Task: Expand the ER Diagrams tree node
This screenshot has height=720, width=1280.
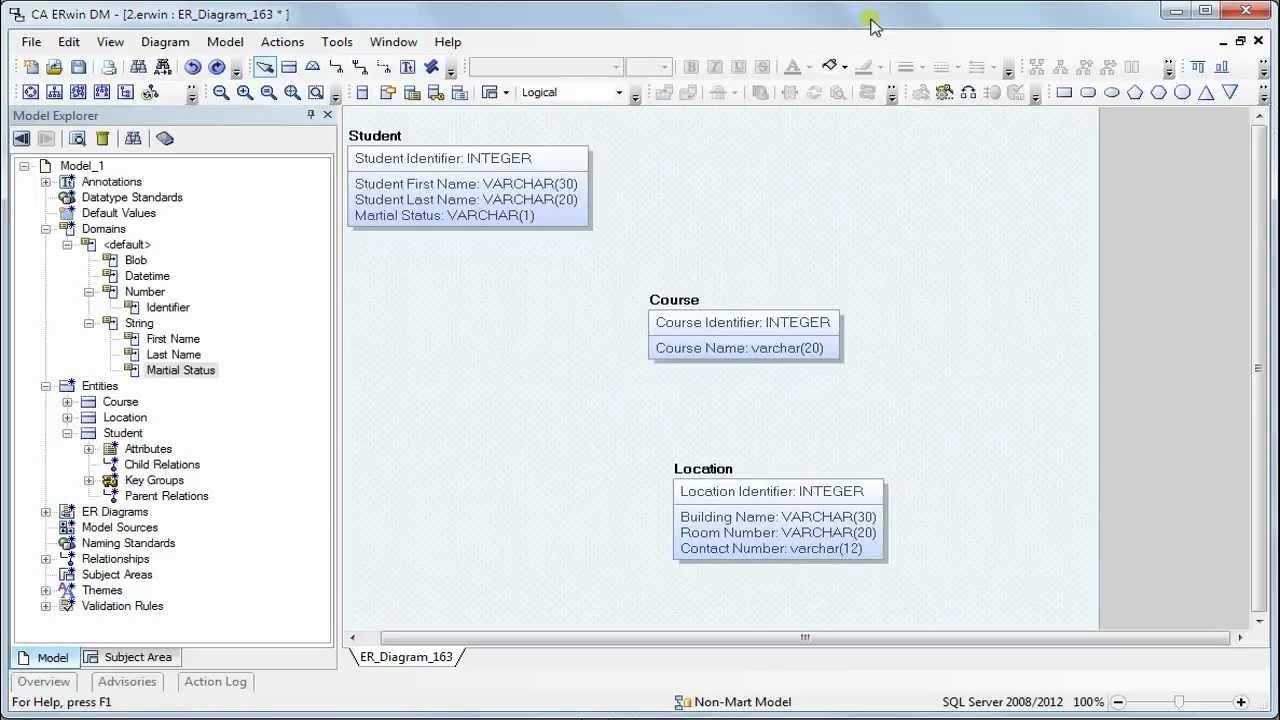Action: [45, 512]
